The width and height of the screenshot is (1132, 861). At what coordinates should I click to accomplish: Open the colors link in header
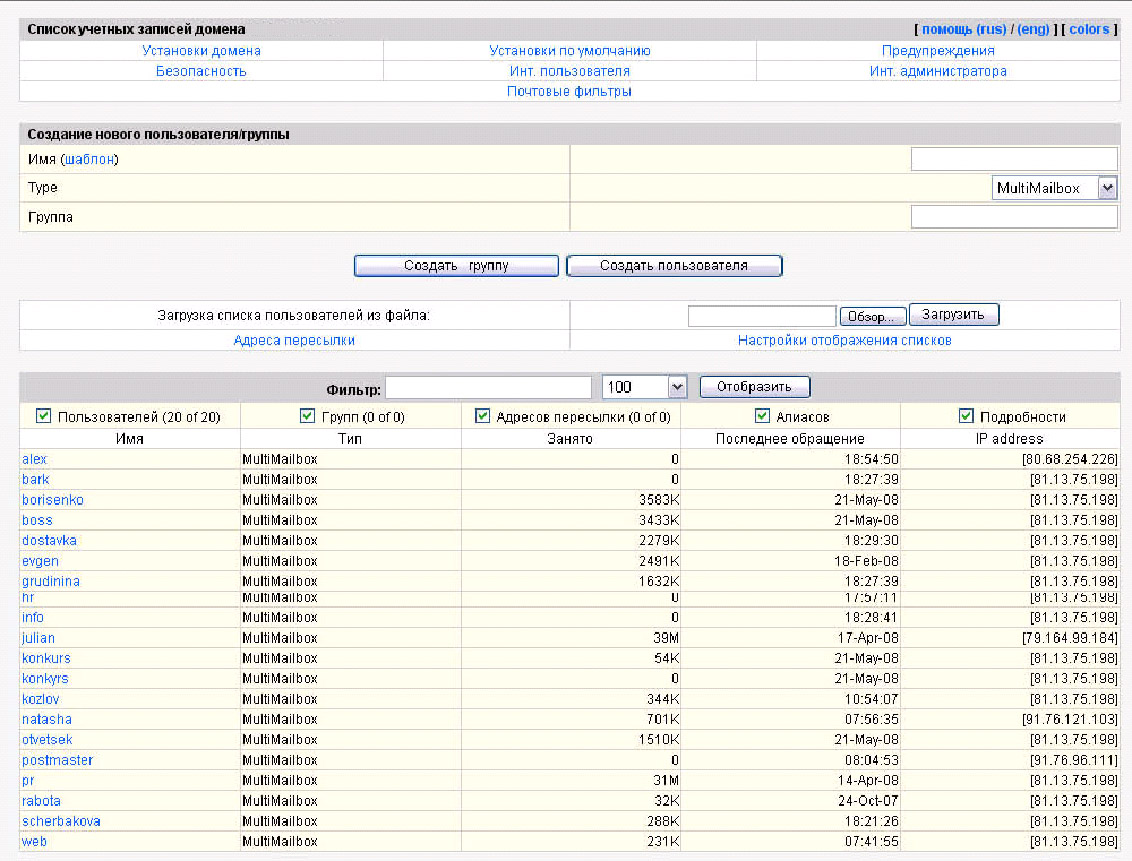coord(1089,29)
